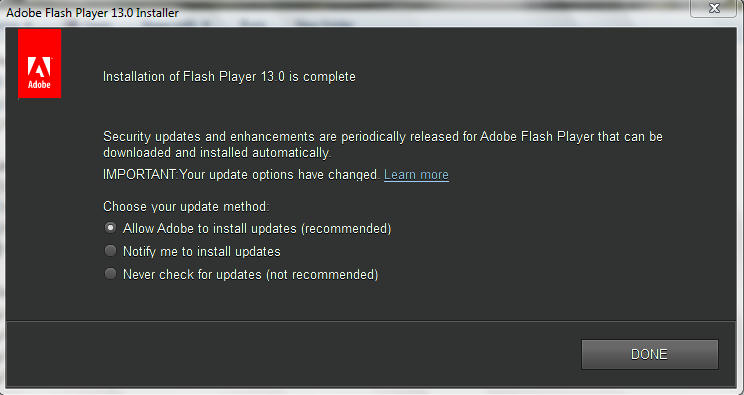Click the Allow Adobe to install updates label
This screenshot has width=744, height=395.
(257, 228)
